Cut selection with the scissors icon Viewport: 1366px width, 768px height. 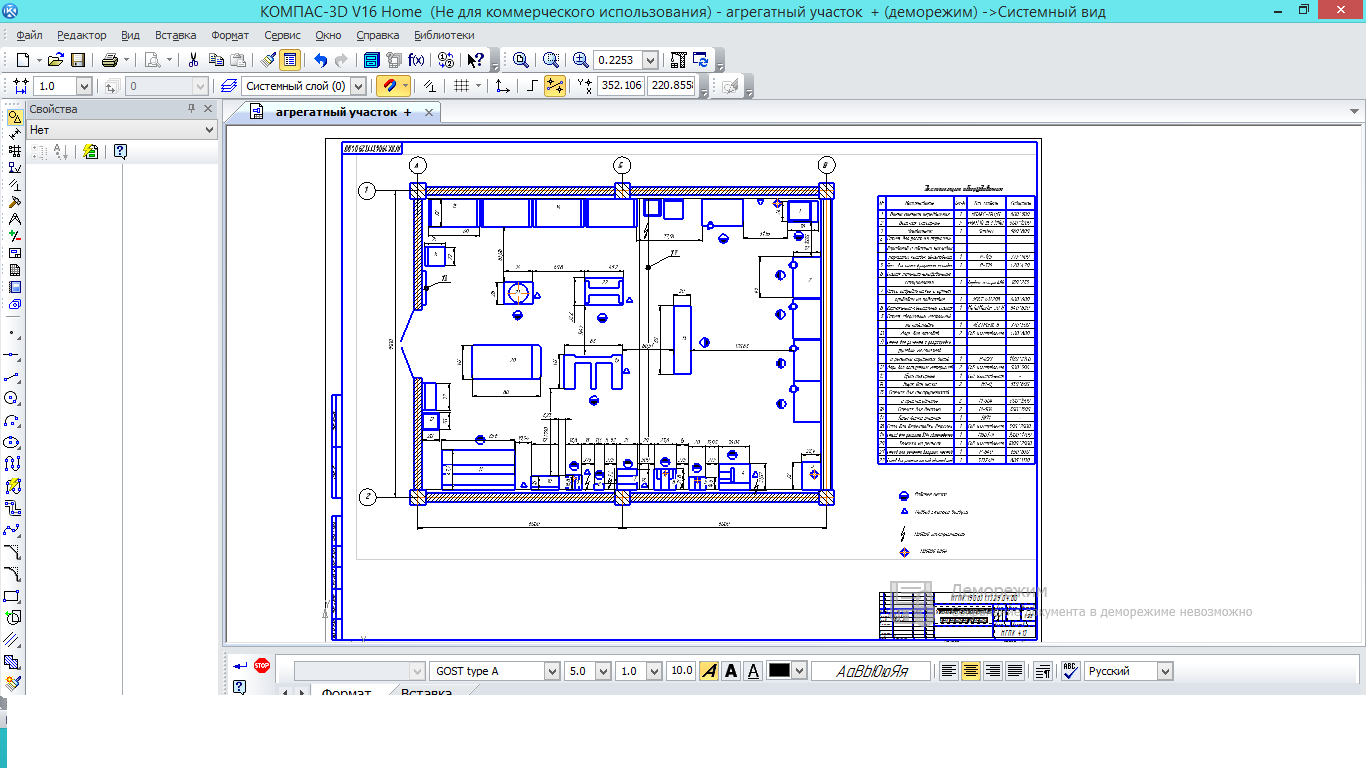[193, 60]
